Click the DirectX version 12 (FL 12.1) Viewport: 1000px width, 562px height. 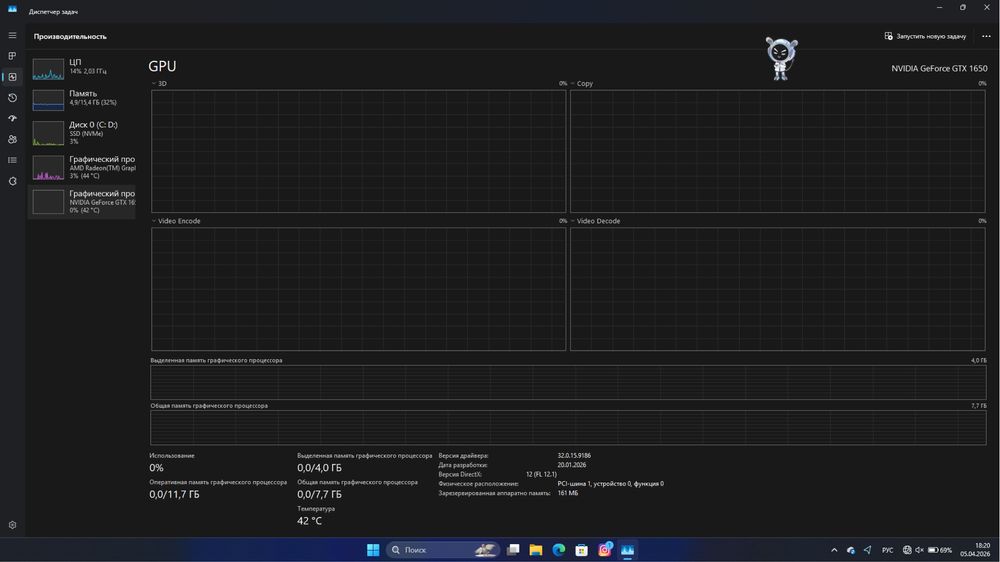541,475
